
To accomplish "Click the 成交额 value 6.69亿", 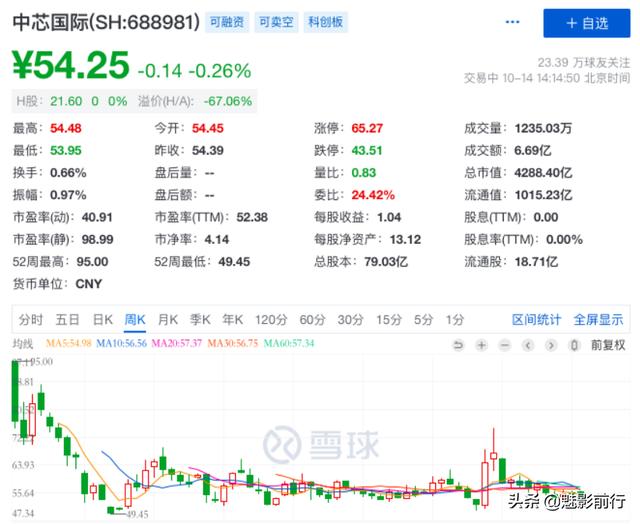I will [533, 151].
